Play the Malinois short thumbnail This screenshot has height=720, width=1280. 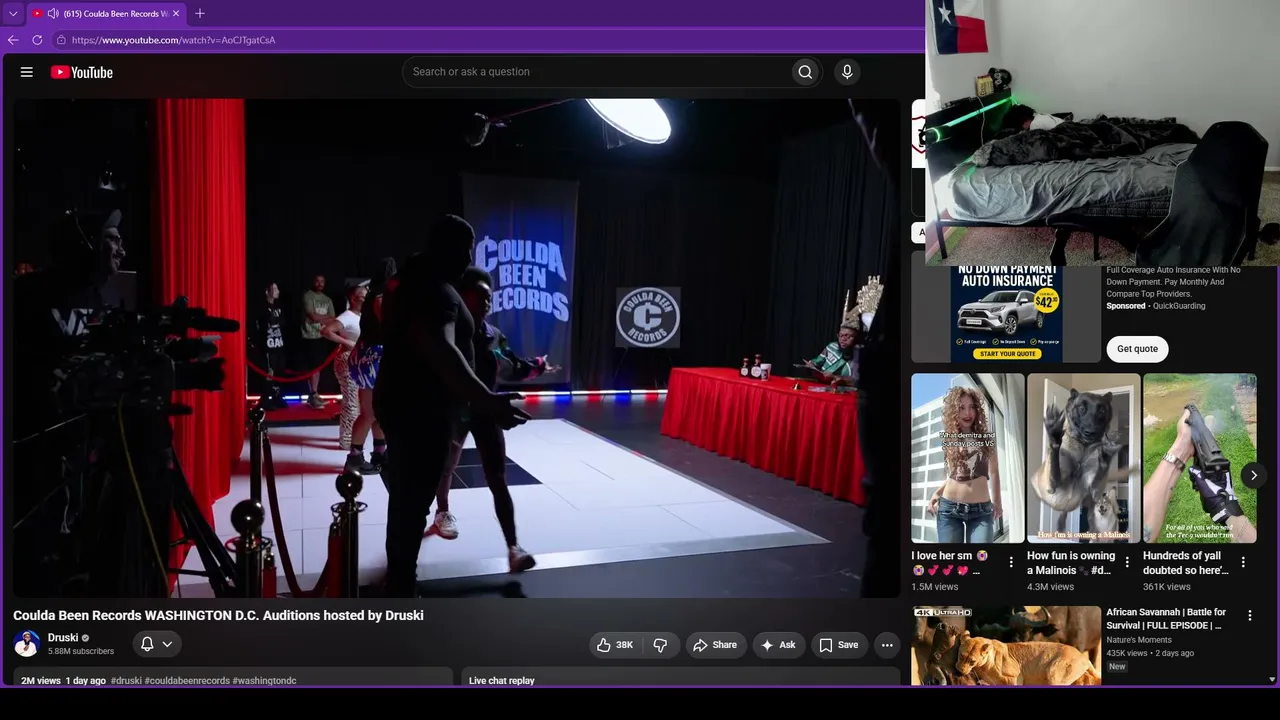(x=1084, y=458)
